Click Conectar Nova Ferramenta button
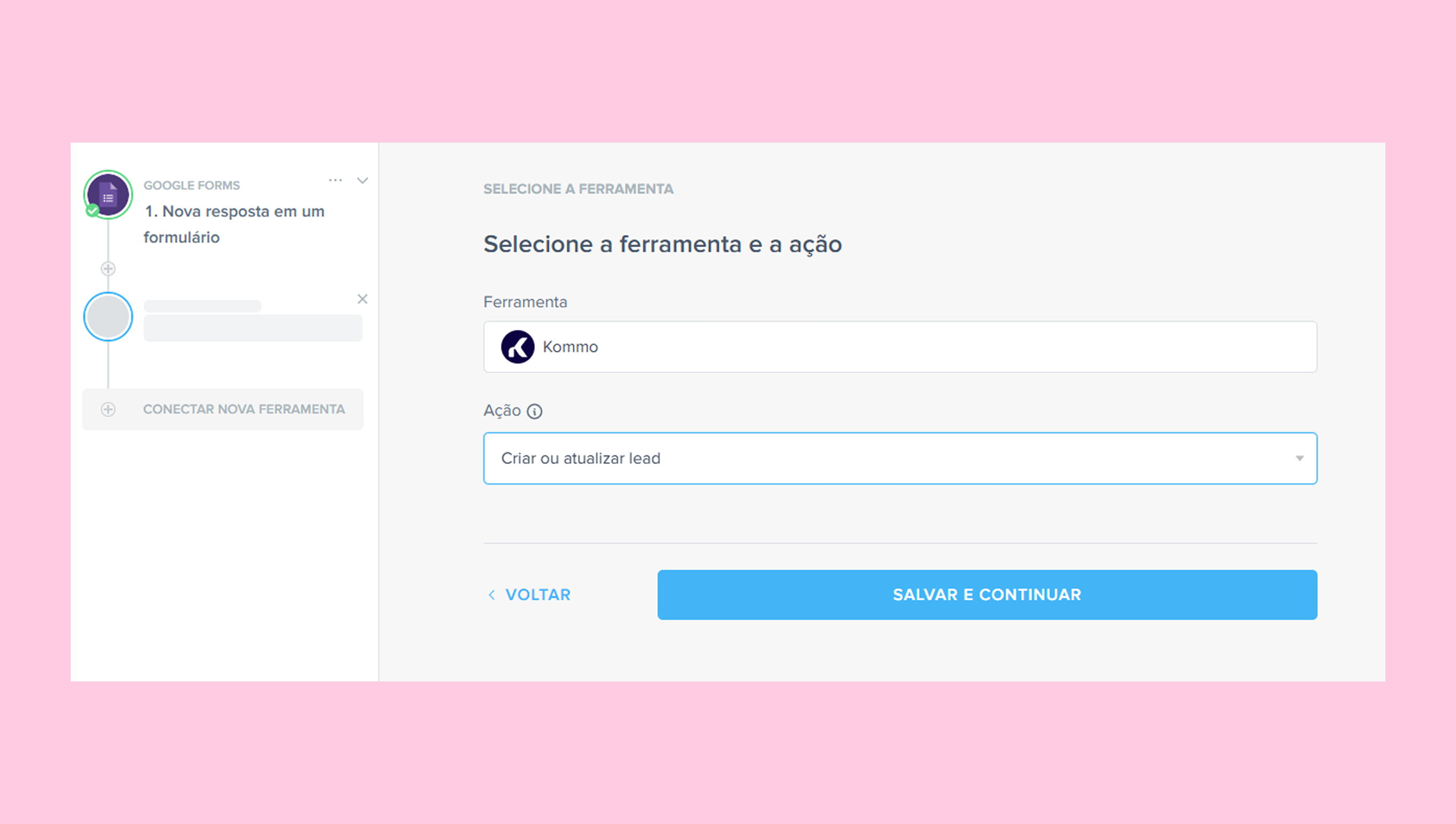Viewport: 1456px width, 824px height. click(223, 409)
